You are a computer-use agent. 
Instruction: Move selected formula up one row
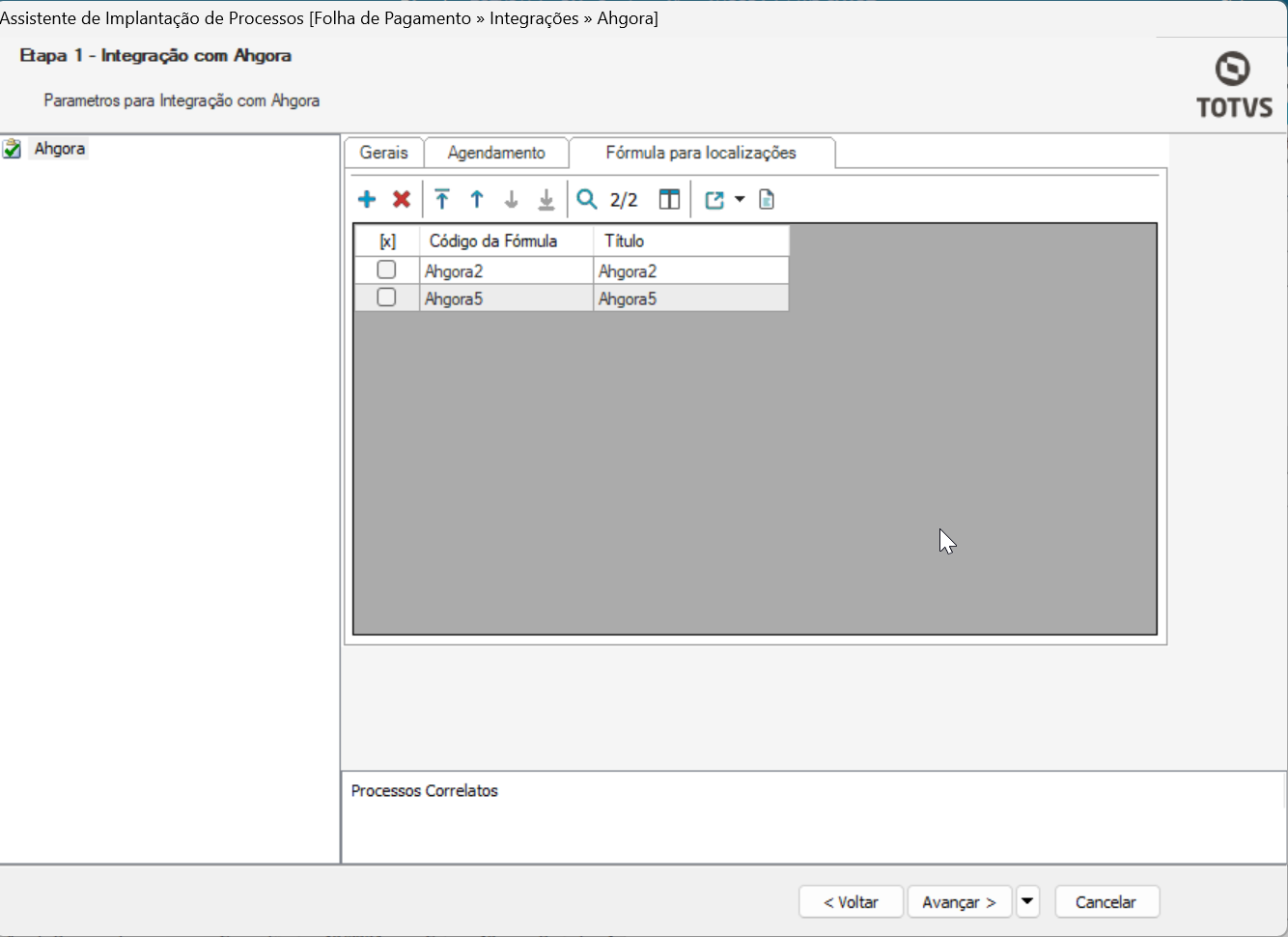tap(477, 200)
